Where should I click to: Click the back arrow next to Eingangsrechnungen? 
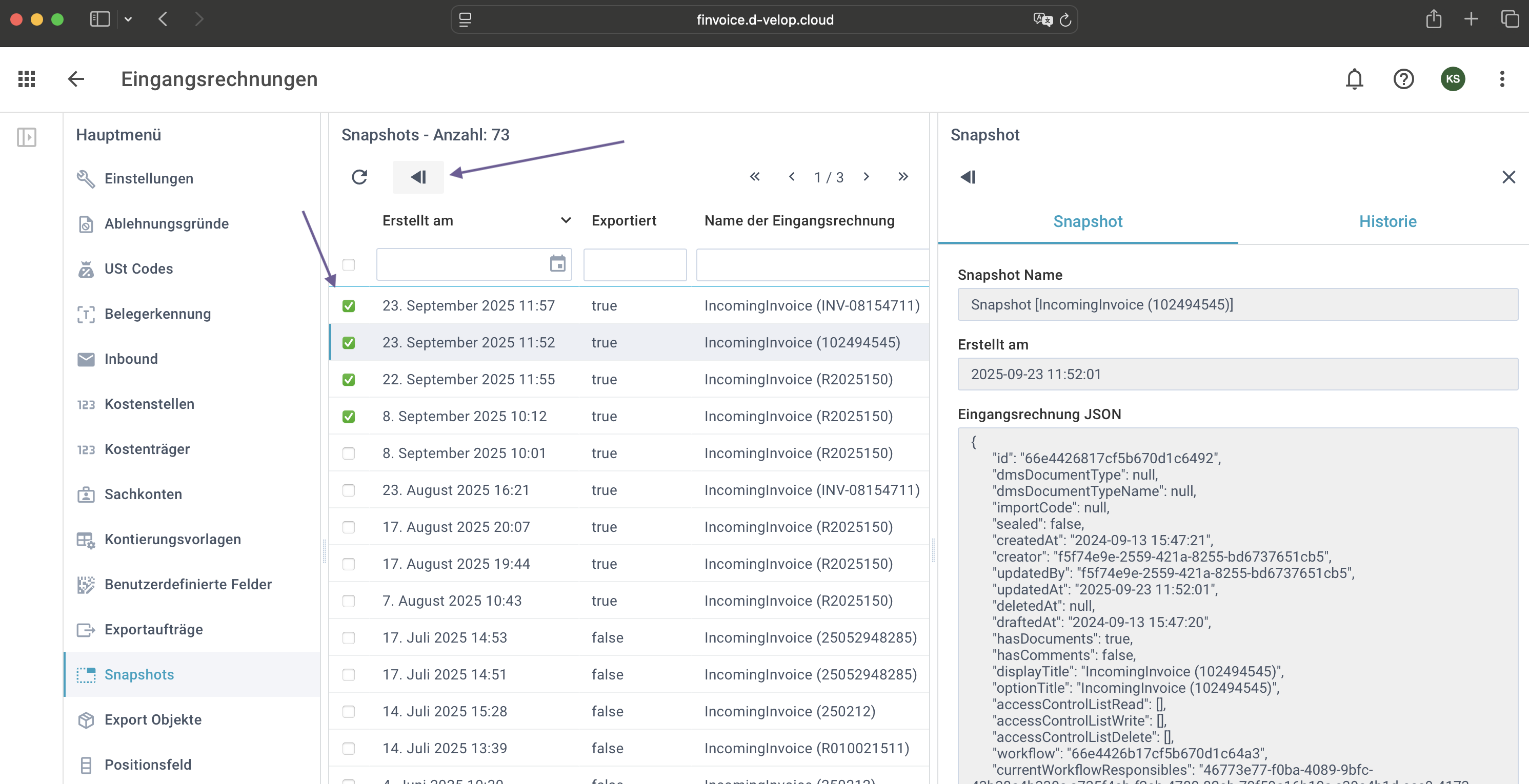pos(76,79)
